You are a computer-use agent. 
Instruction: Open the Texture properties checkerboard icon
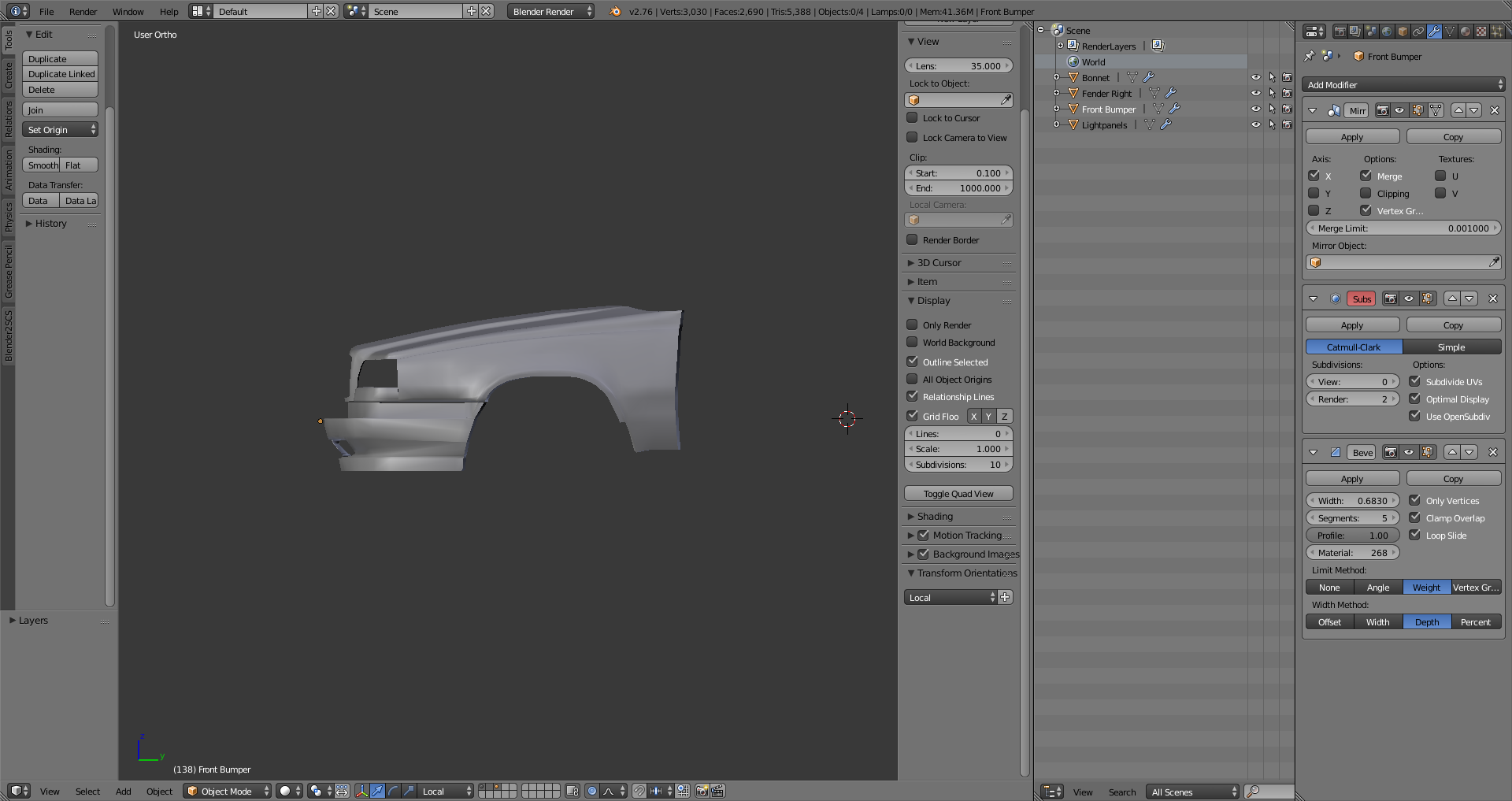tap(1481, 32)
